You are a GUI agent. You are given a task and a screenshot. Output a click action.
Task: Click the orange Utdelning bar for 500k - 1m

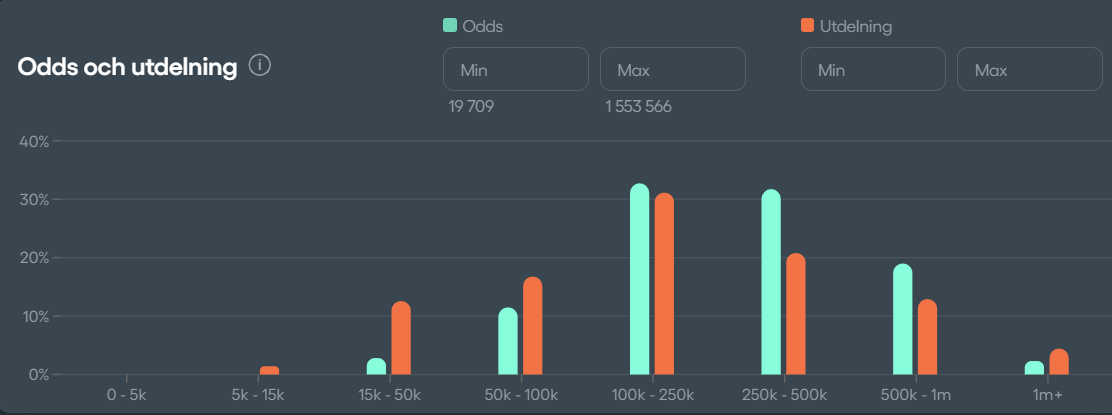[927, 338]
